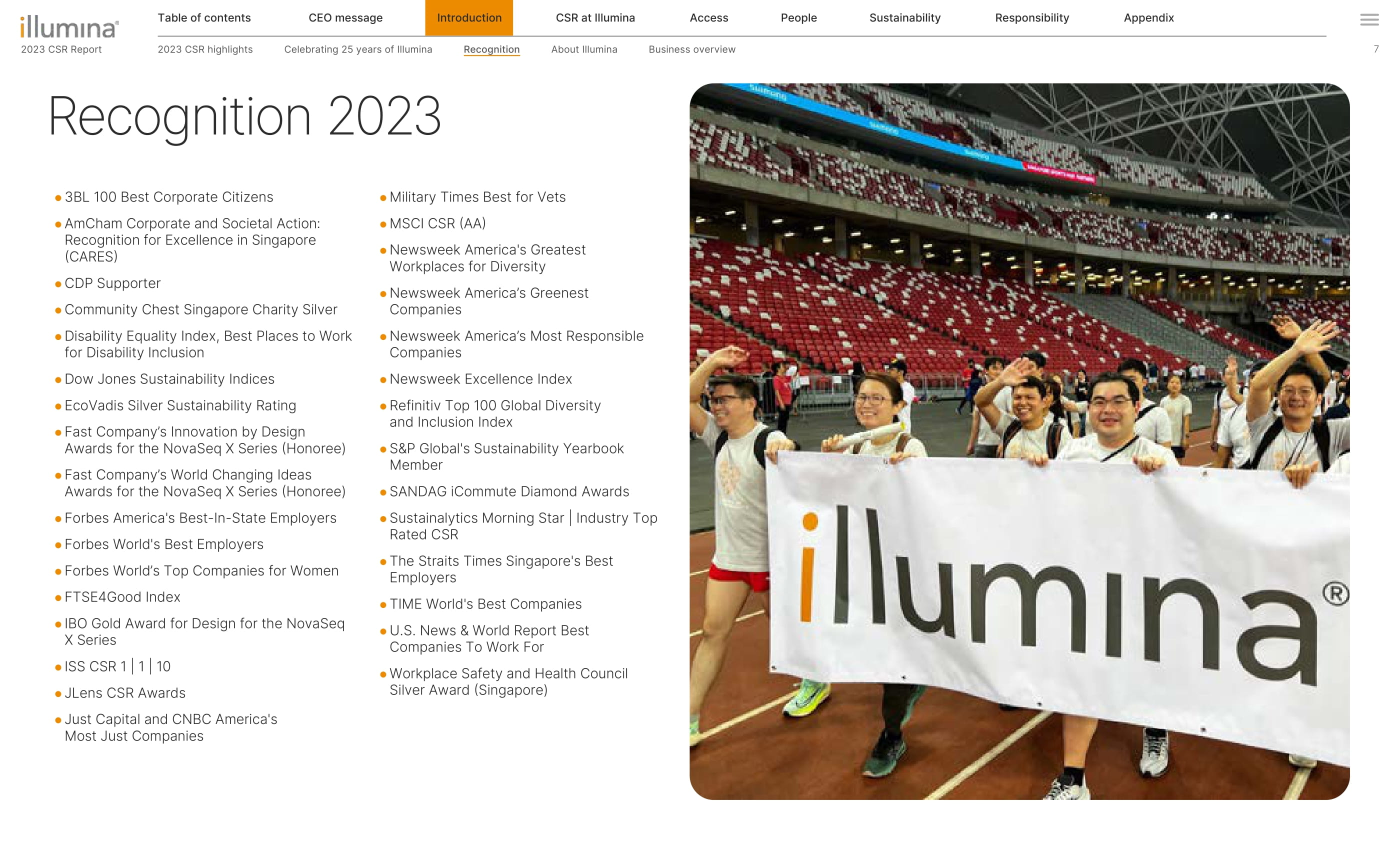Click the 2023 CSR Report label
Viewport: 1400px width, 850px height.
61,49
